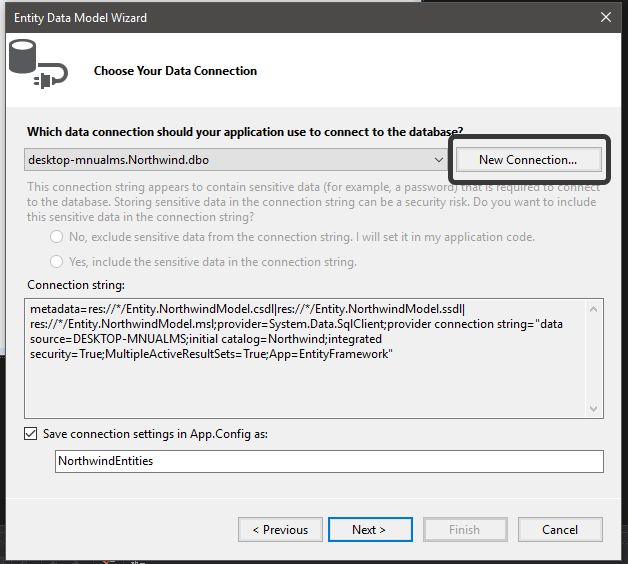Select Yes, include sensitive data radio button
628x564 pixels.
click(56, 262)
